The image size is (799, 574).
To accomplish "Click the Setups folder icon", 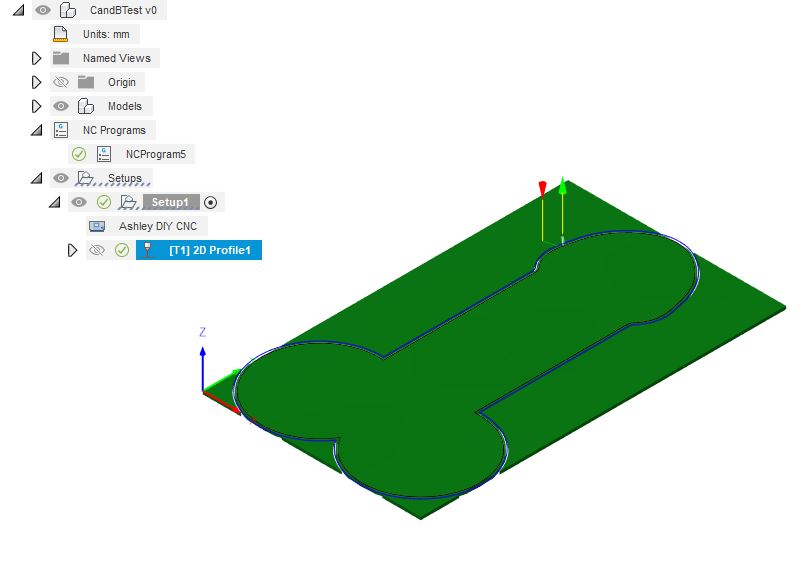I will [85, 178].
